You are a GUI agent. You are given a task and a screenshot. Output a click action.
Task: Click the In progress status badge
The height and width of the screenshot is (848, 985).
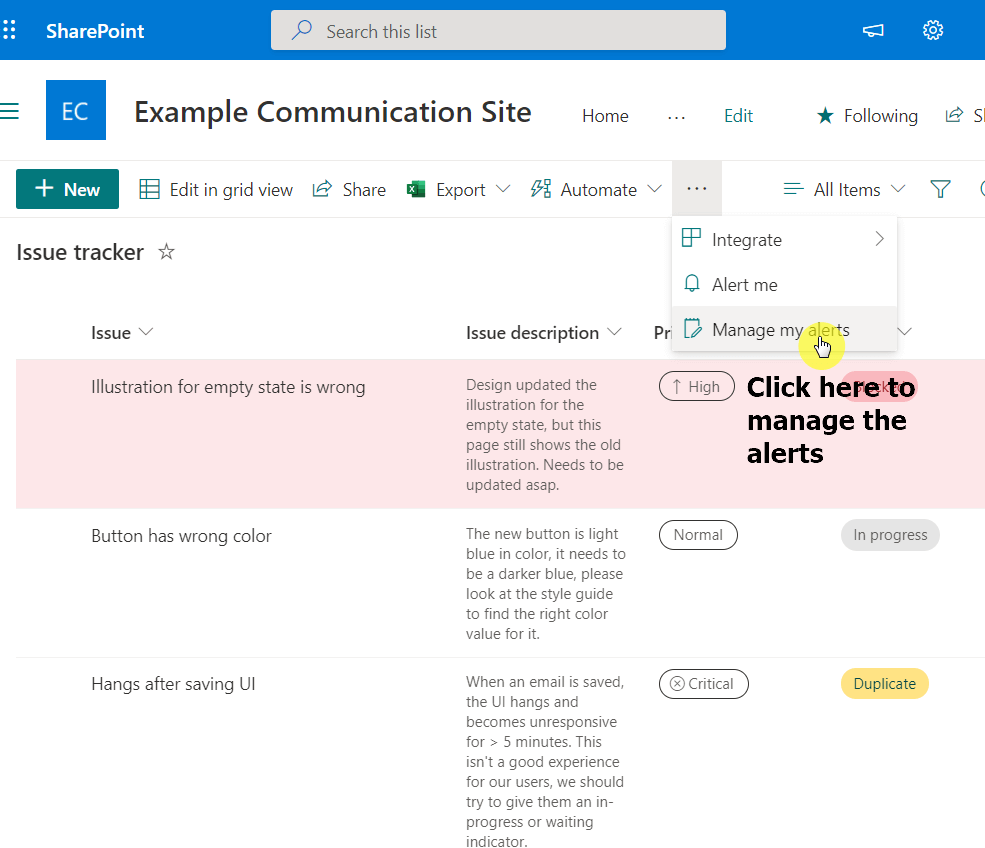890,535
